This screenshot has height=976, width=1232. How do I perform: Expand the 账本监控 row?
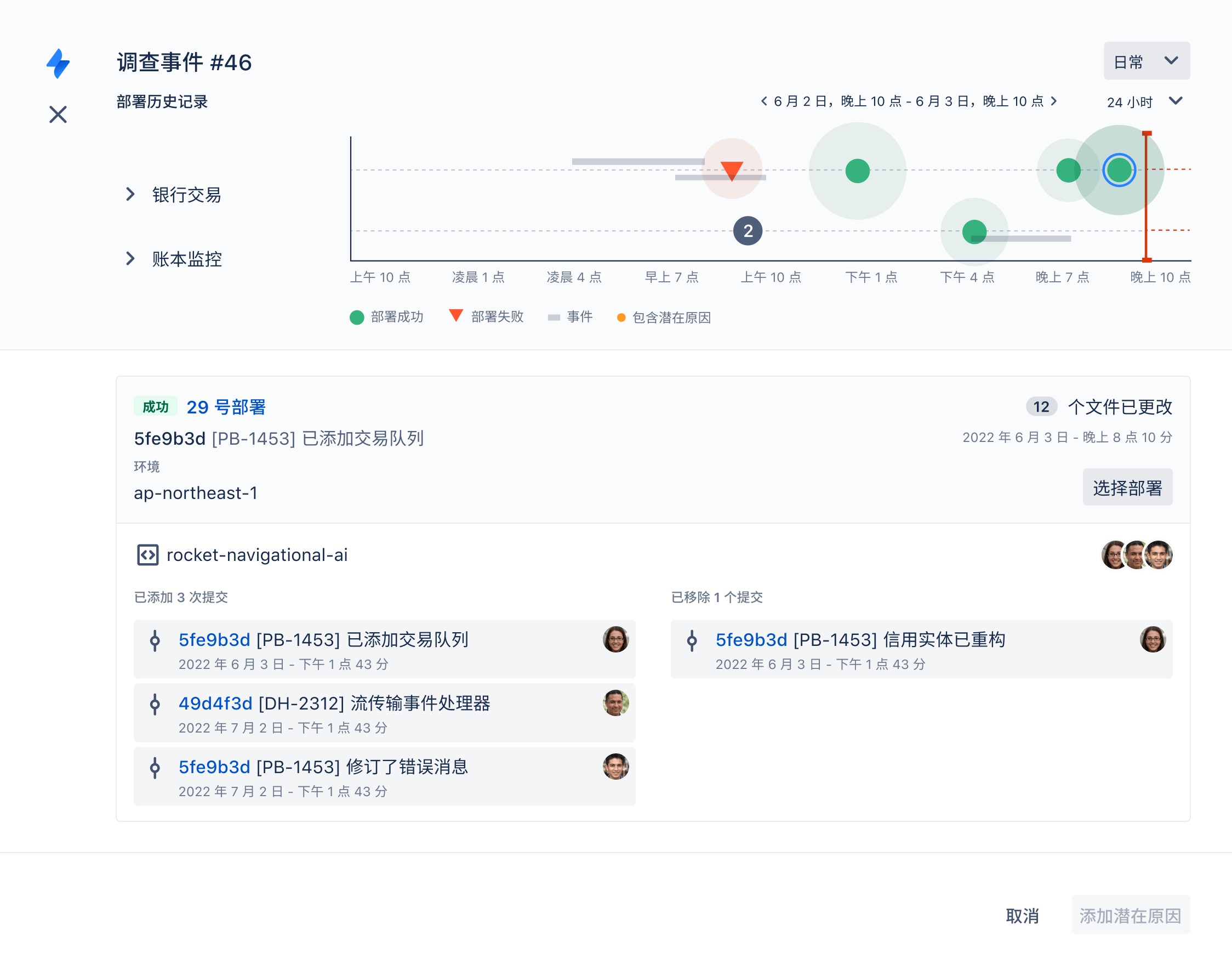point(130,259)
